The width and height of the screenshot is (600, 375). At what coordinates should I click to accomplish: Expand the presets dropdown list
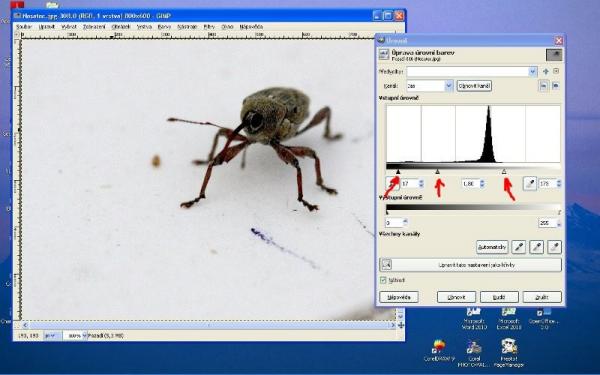(533, 72)
